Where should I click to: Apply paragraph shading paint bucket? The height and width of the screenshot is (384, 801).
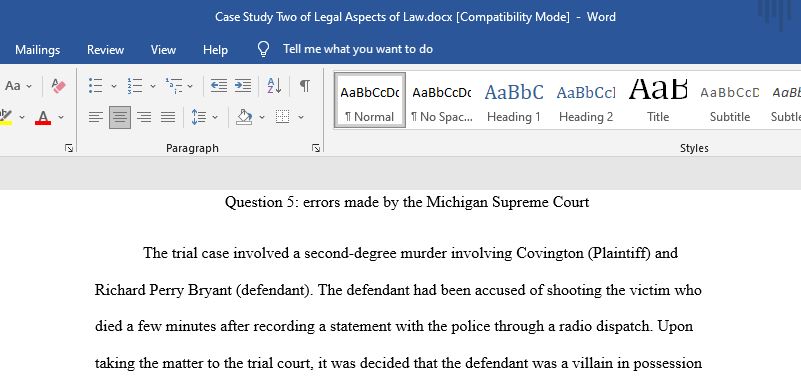(245, 117)
